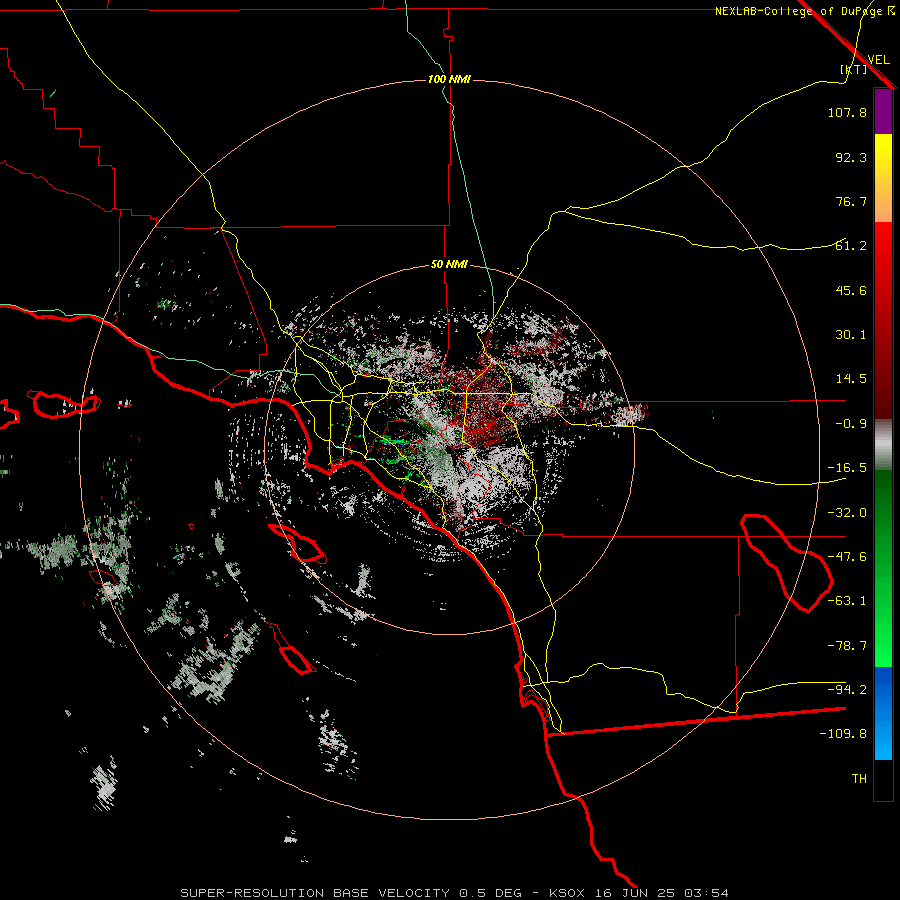Pick the gray segment of the velocity scale
This screenshot has width=900, height=900.
tap(883, 445)
